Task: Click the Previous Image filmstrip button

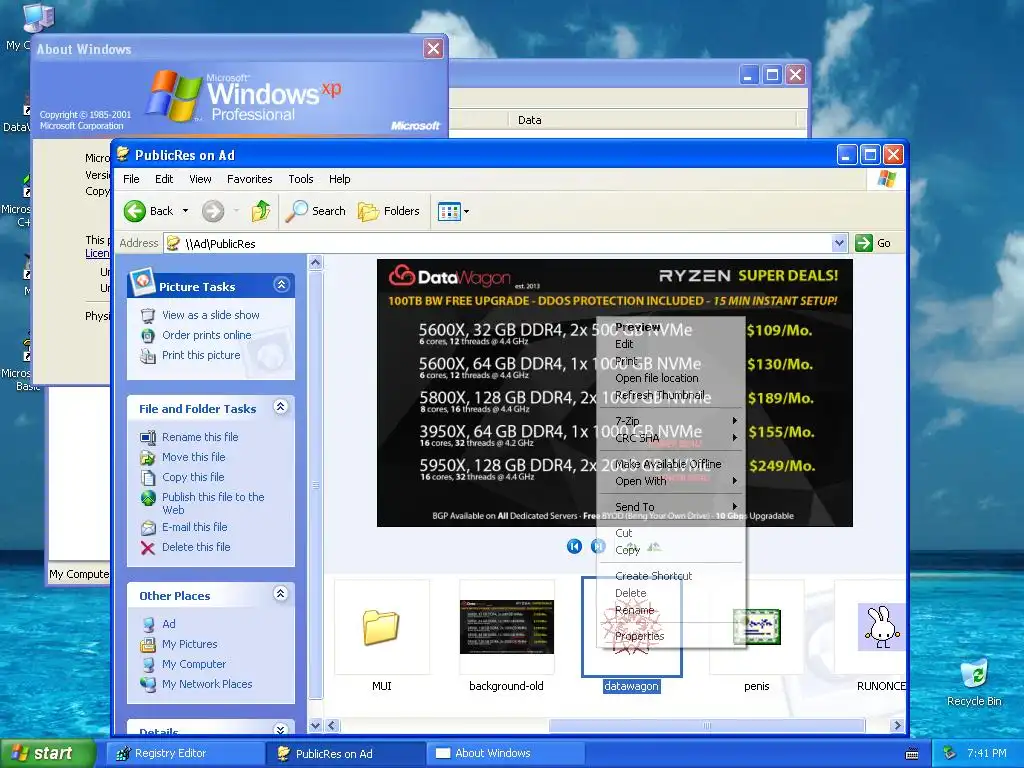Action: pos(574,546)
